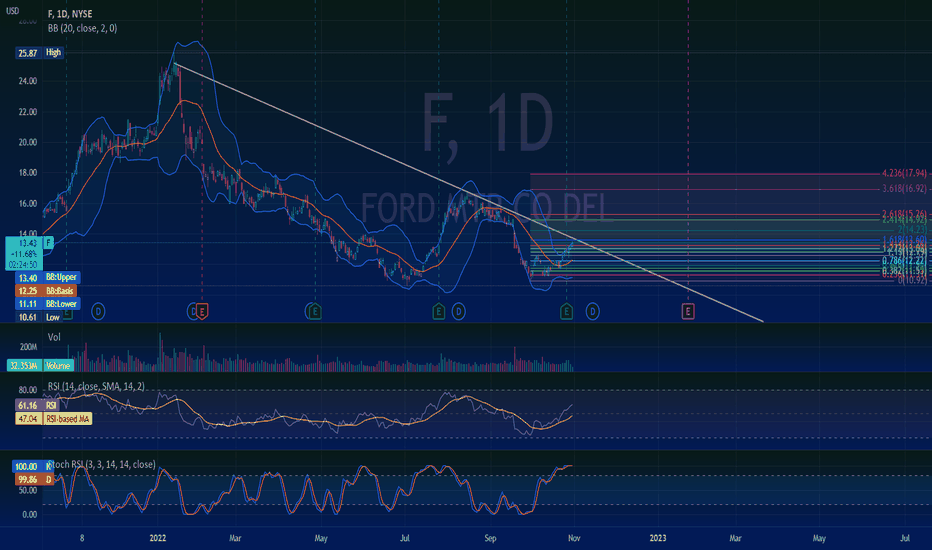Select the BB:Upper 13.40 label
Viewport: 932px width, 550px height.
pos(48,278)
